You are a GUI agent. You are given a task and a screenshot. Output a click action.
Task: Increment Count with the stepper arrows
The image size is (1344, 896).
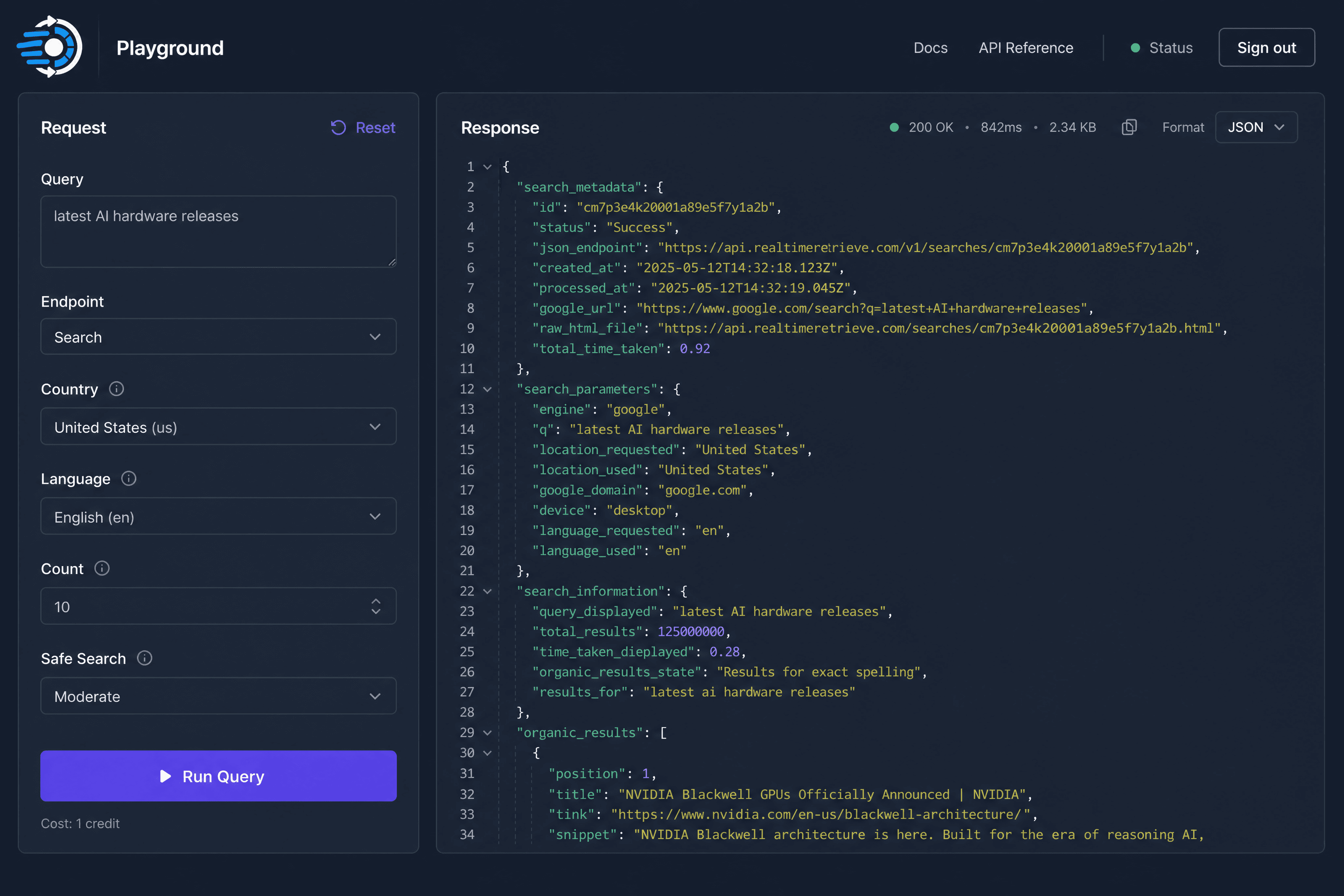point(375,601)
